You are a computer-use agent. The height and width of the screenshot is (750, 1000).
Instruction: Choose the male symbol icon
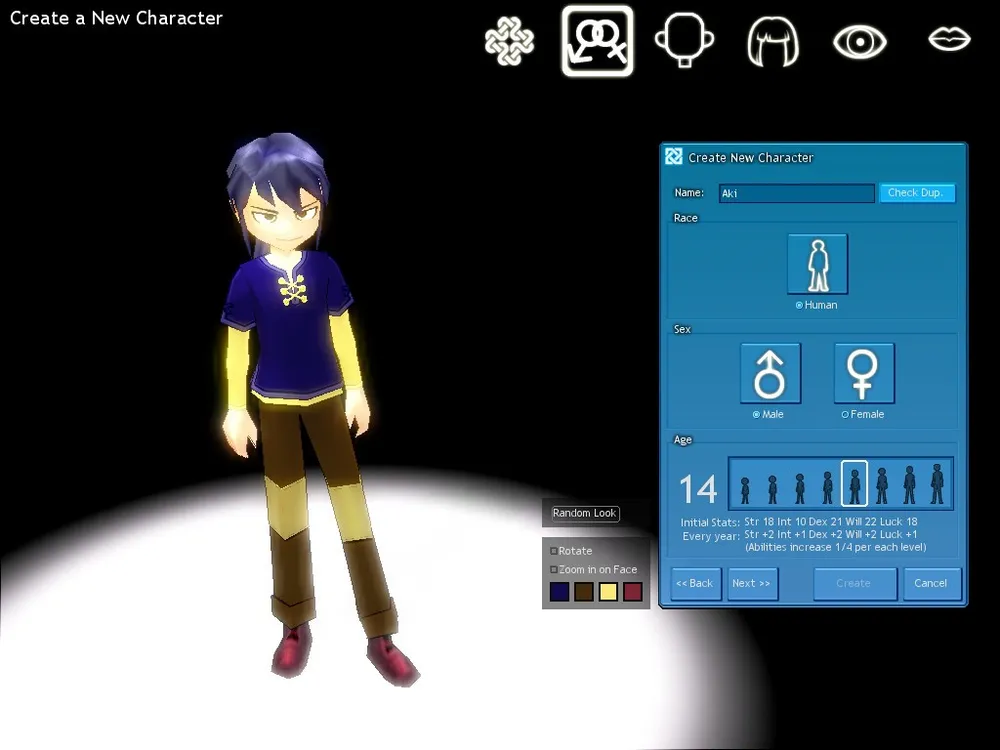click(770, 373)
